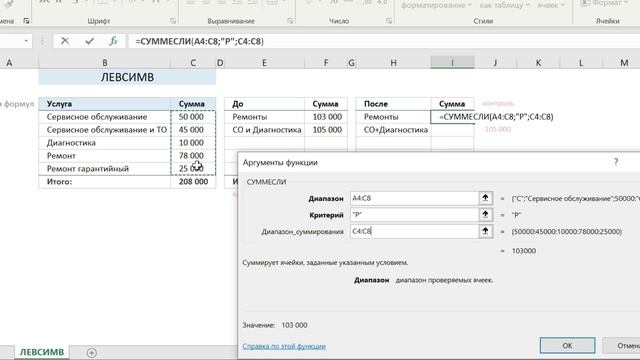Click the СО+Диагностика cell
The image size is (640, 360).
[x=393, y=130]
